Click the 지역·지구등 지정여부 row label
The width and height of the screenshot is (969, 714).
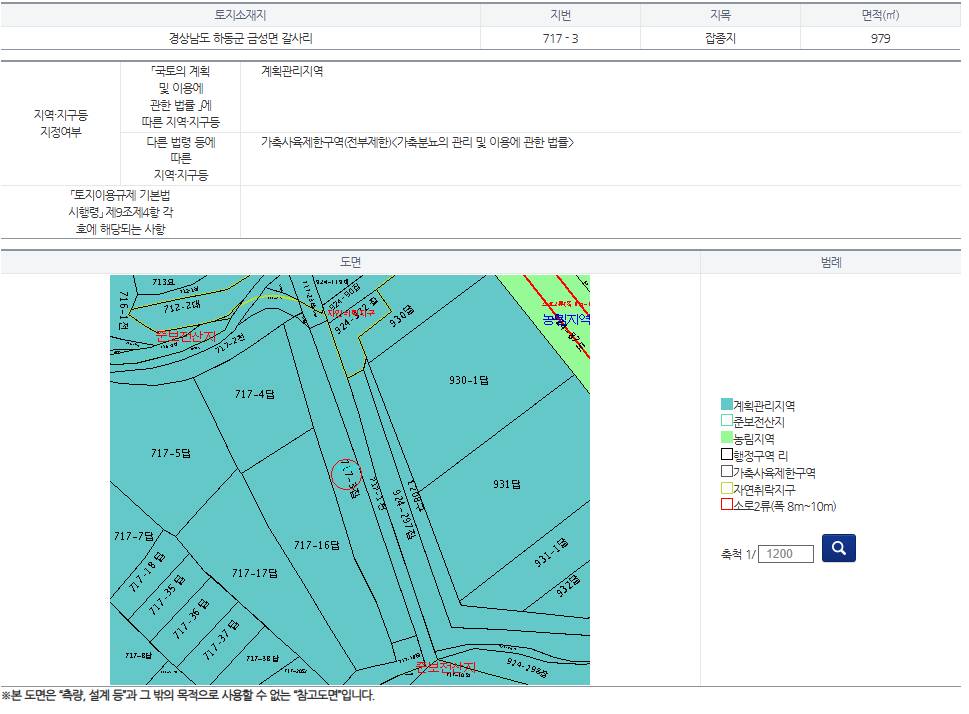tap(61, 123)
